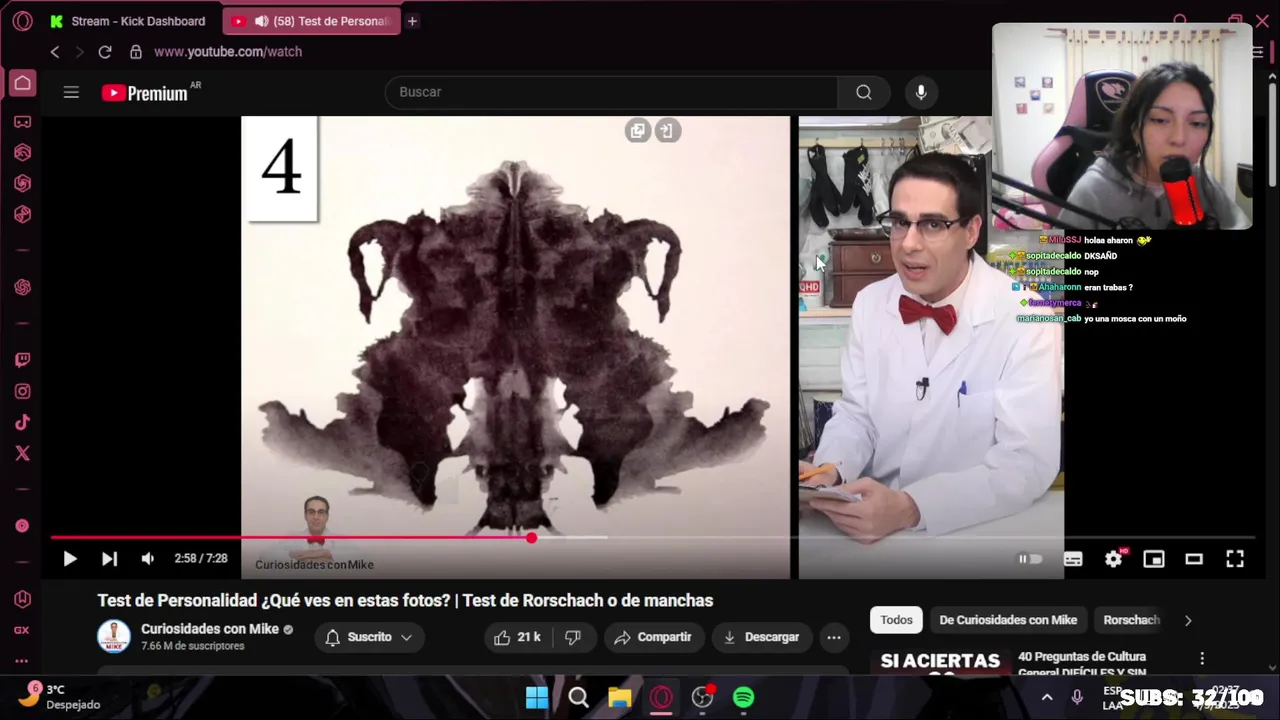Reload the YouTube page
Viewport: 1280px width, 720px height.
(x=105, y=52)
